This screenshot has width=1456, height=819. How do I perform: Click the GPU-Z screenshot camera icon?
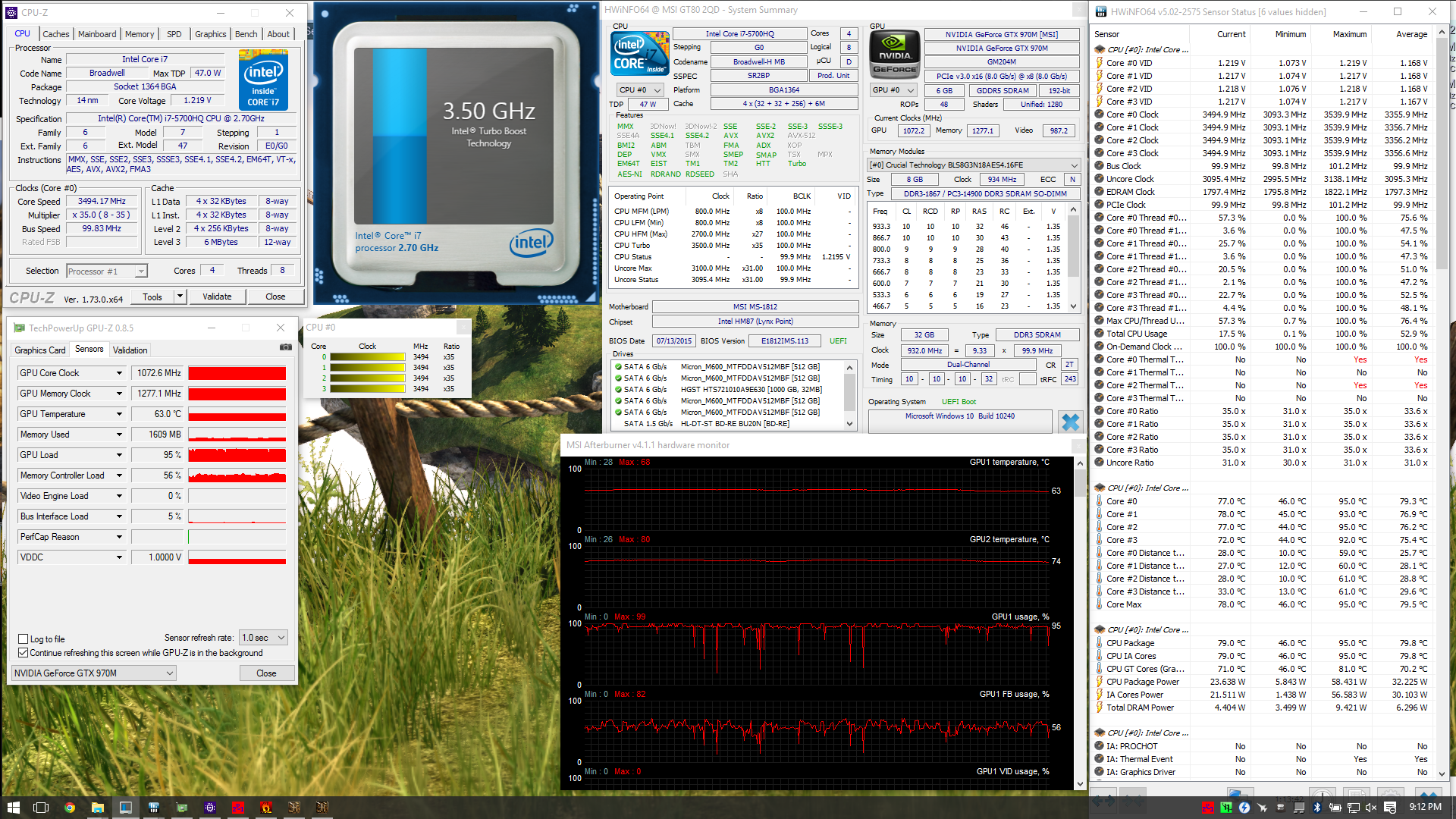(x=285, y=347)
